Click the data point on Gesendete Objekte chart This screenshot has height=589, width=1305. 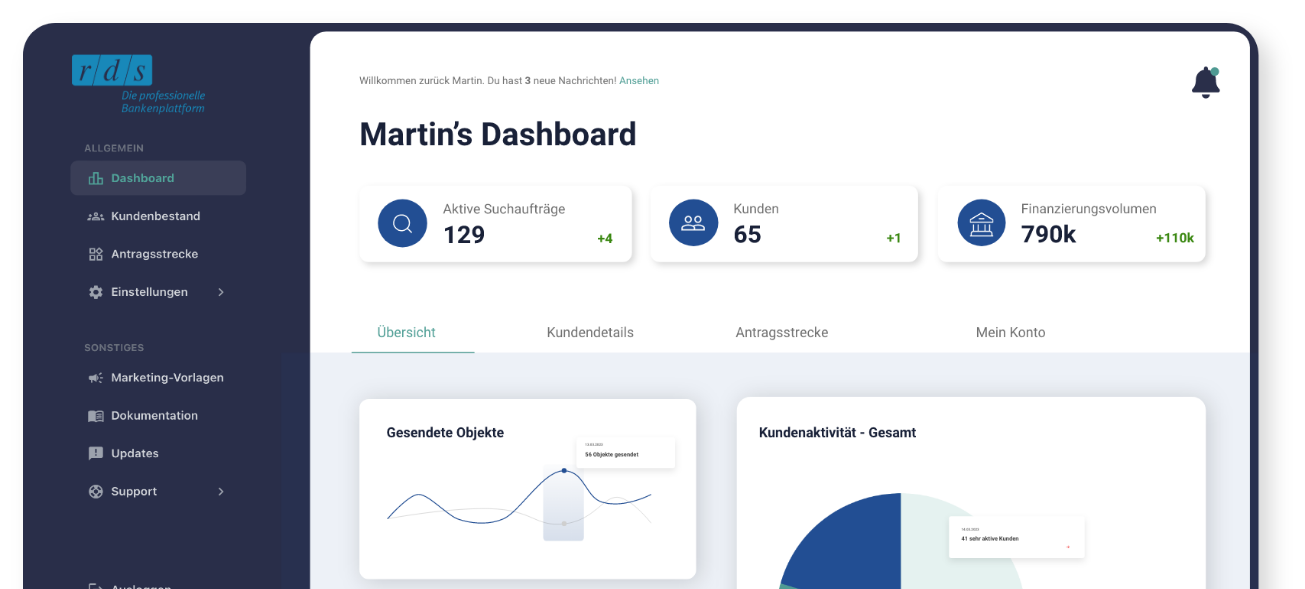click(x=564, y=470)
